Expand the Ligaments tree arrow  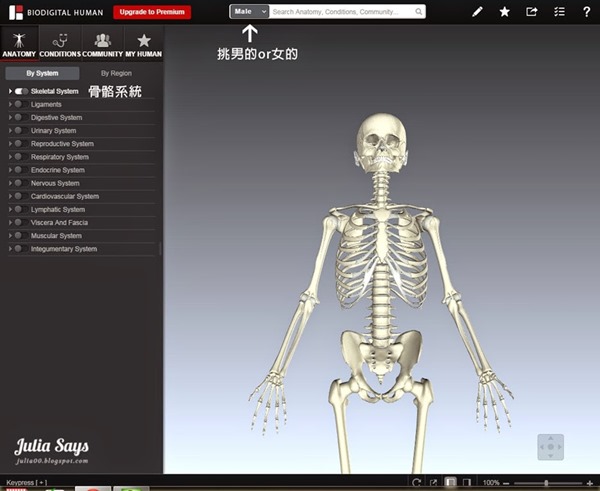[10, 104]
